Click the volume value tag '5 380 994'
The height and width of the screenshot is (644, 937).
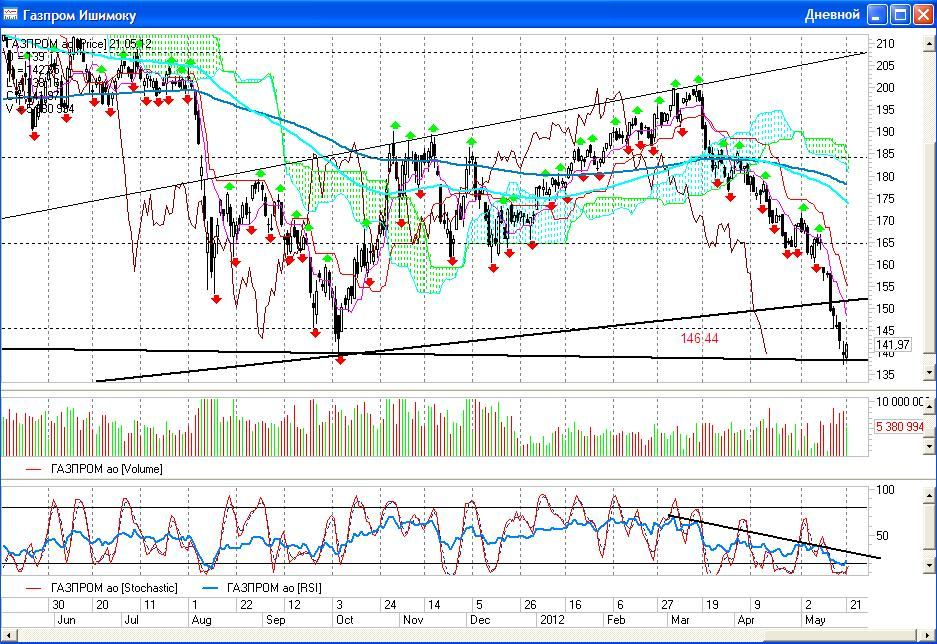point(899,427)
